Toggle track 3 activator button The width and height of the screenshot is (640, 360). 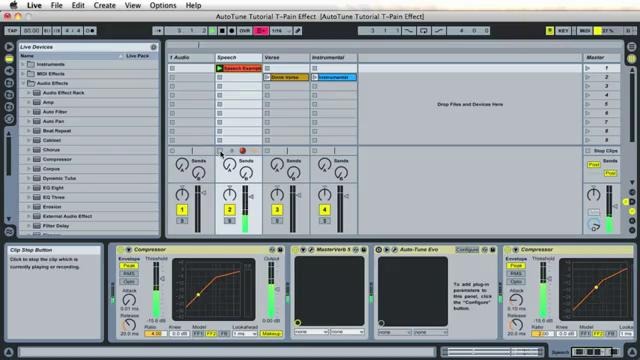(x=277, y=210)
